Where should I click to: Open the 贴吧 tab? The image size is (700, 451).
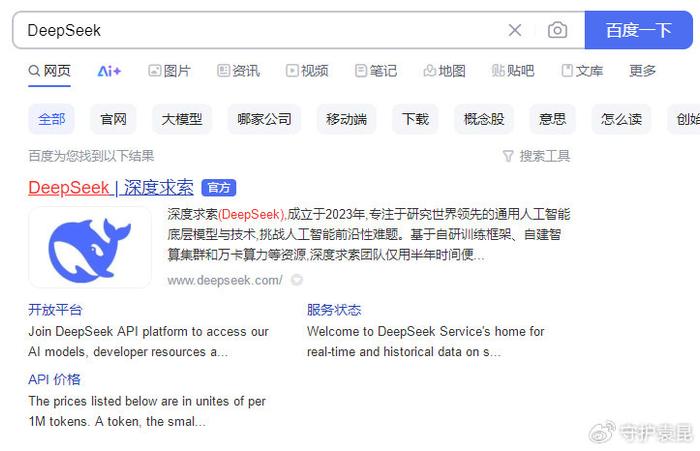[x=513, y=71]
